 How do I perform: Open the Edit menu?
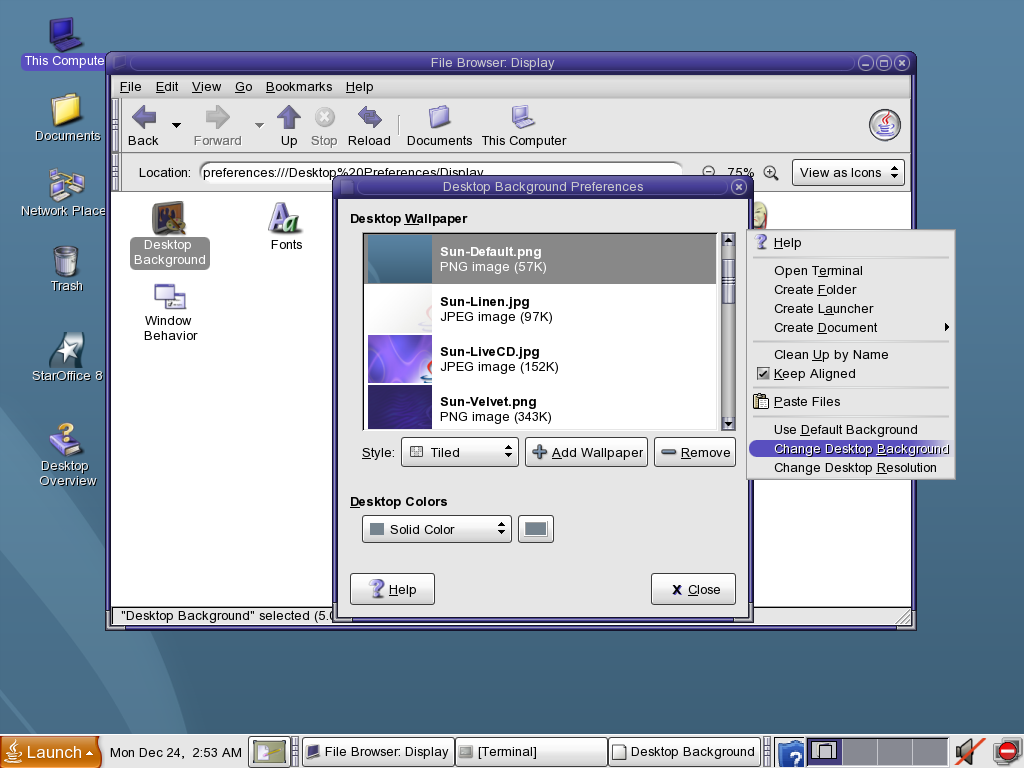coord(167,87)
